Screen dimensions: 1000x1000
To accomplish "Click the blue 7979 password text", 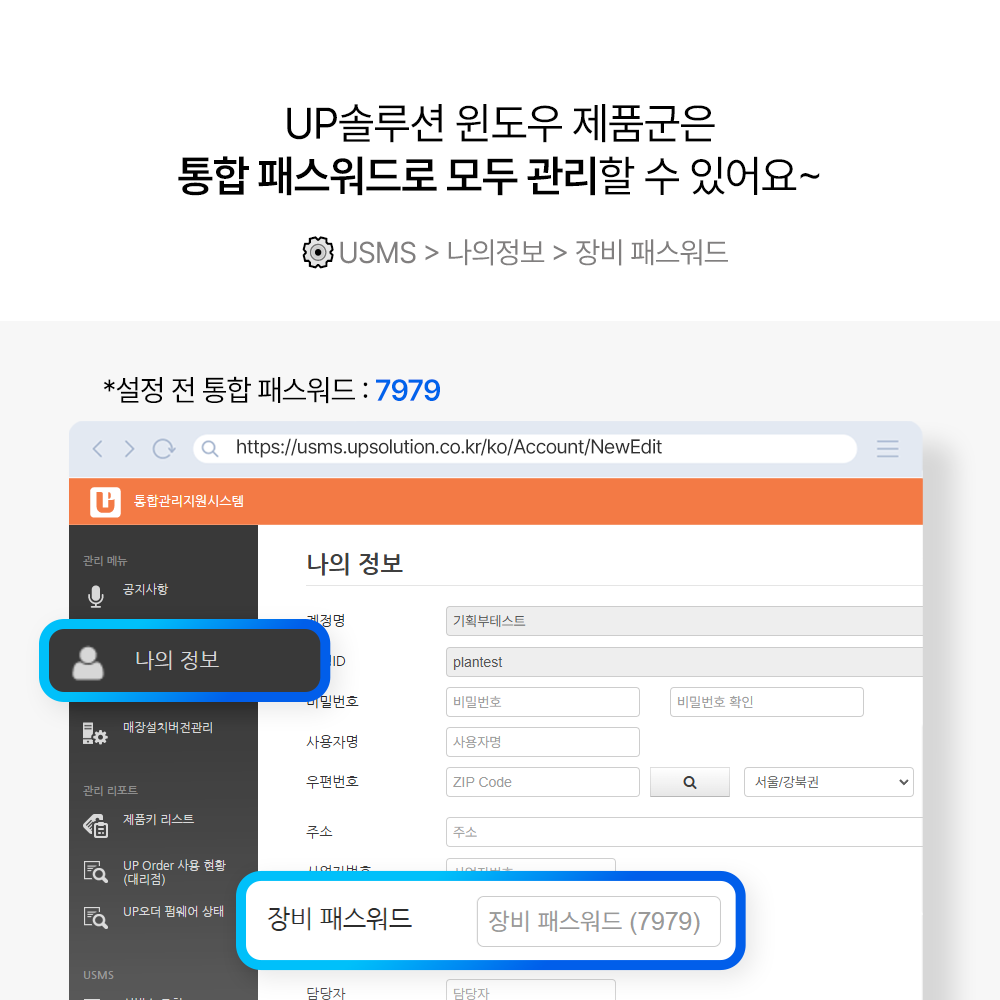I will 408,390.
